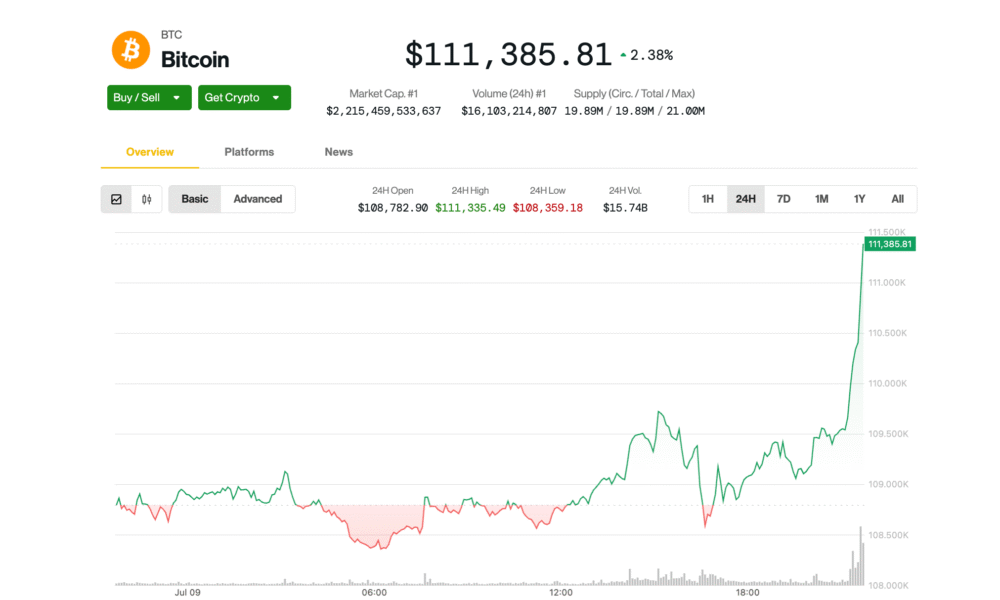Image resolution: width=1000 pixels, height=600 pixels.
Task: Select the Advanced chart mode
Action: (x=258, y=199)
